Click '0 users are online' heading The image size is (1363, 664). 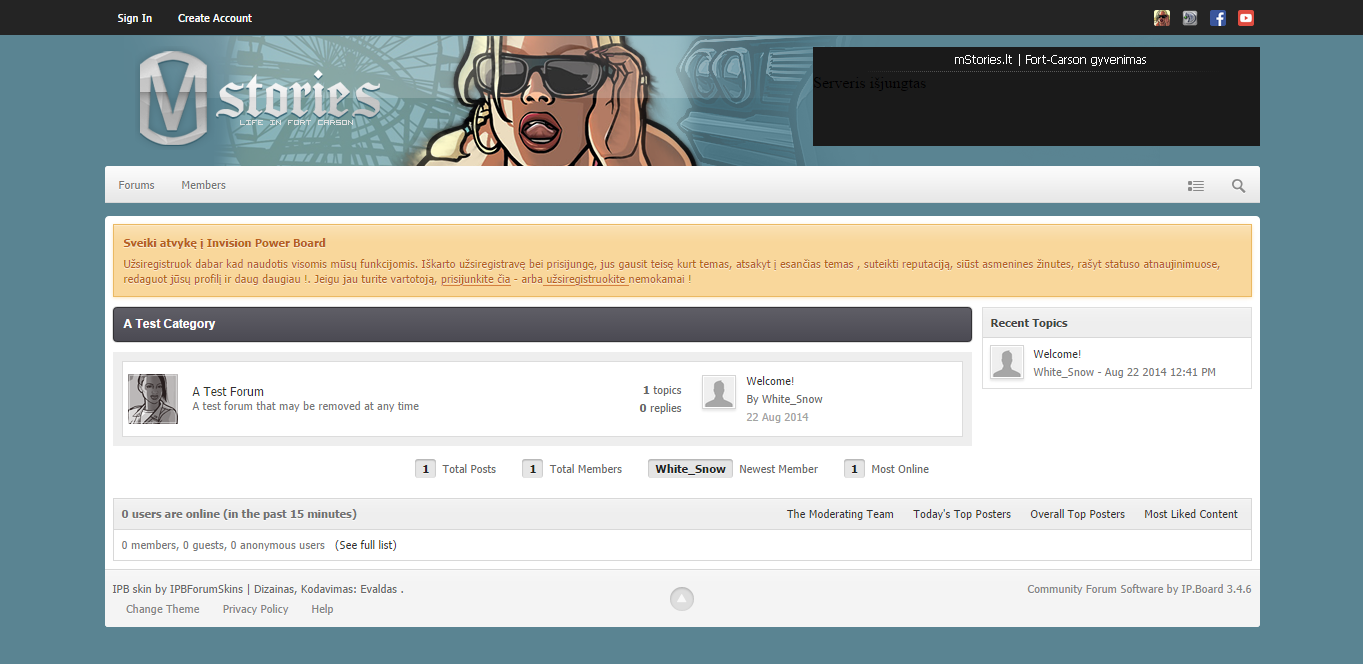click(239, 514)
